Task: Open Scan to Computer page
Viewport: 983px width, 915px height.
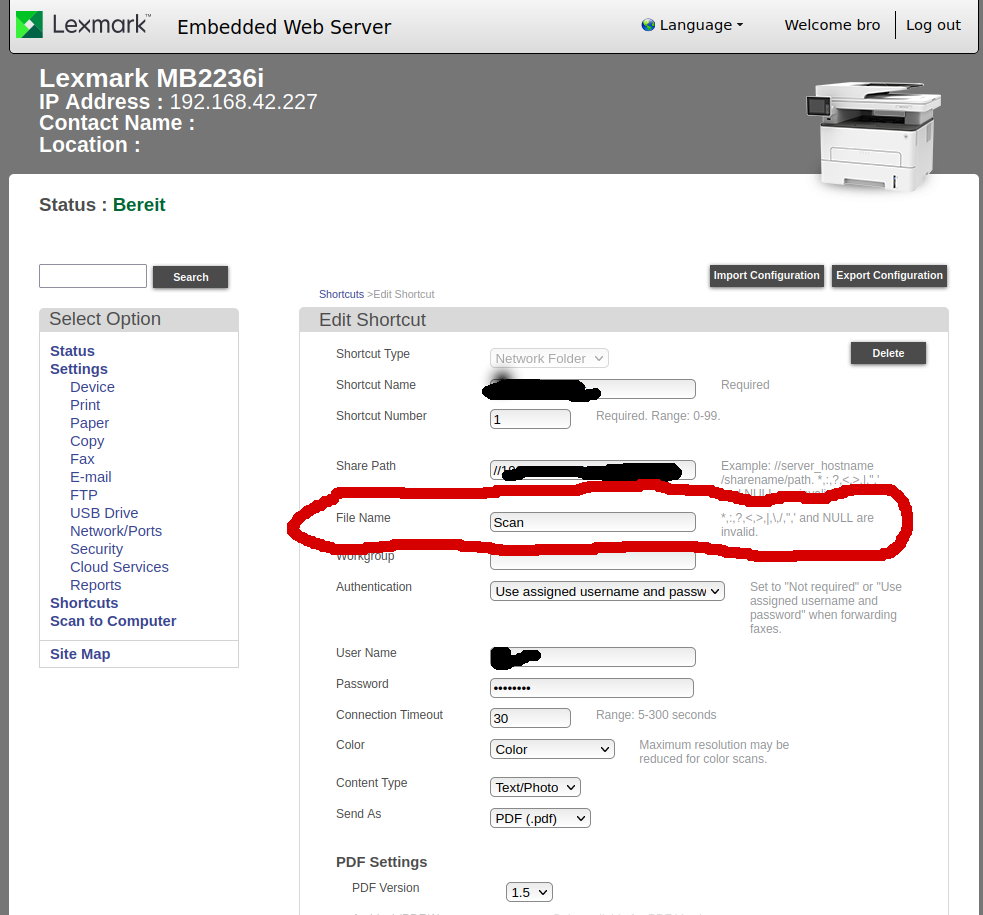Action: [113, 621]
